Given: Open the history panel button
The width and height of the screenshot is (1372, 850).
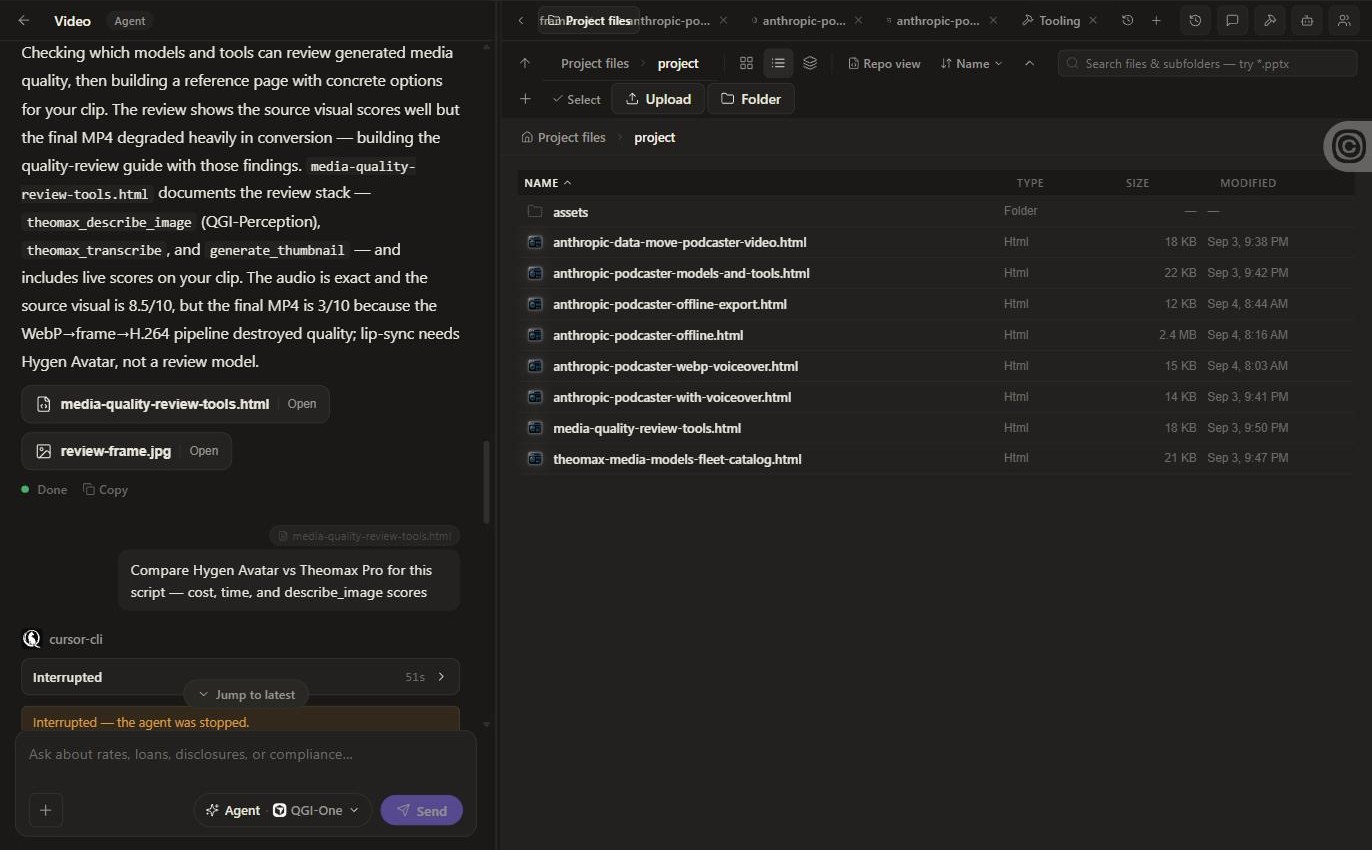Looking at the screenshot, I should click(1195, 21).
